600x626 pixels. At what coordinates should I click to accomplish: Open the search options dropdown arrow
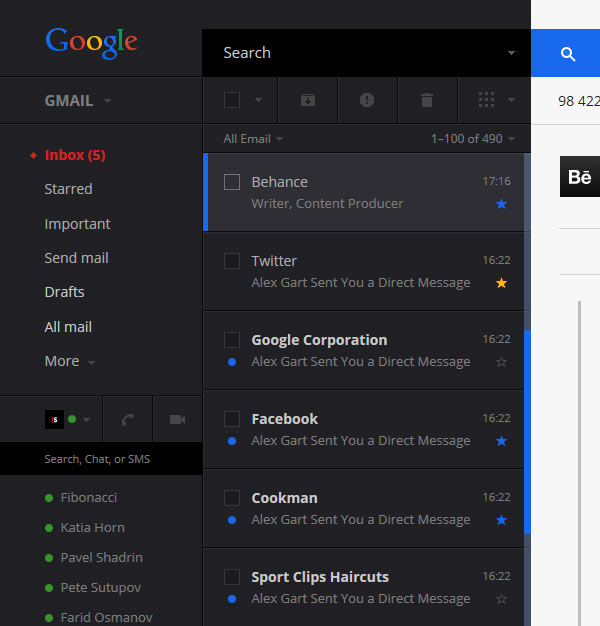coord(511,53)
